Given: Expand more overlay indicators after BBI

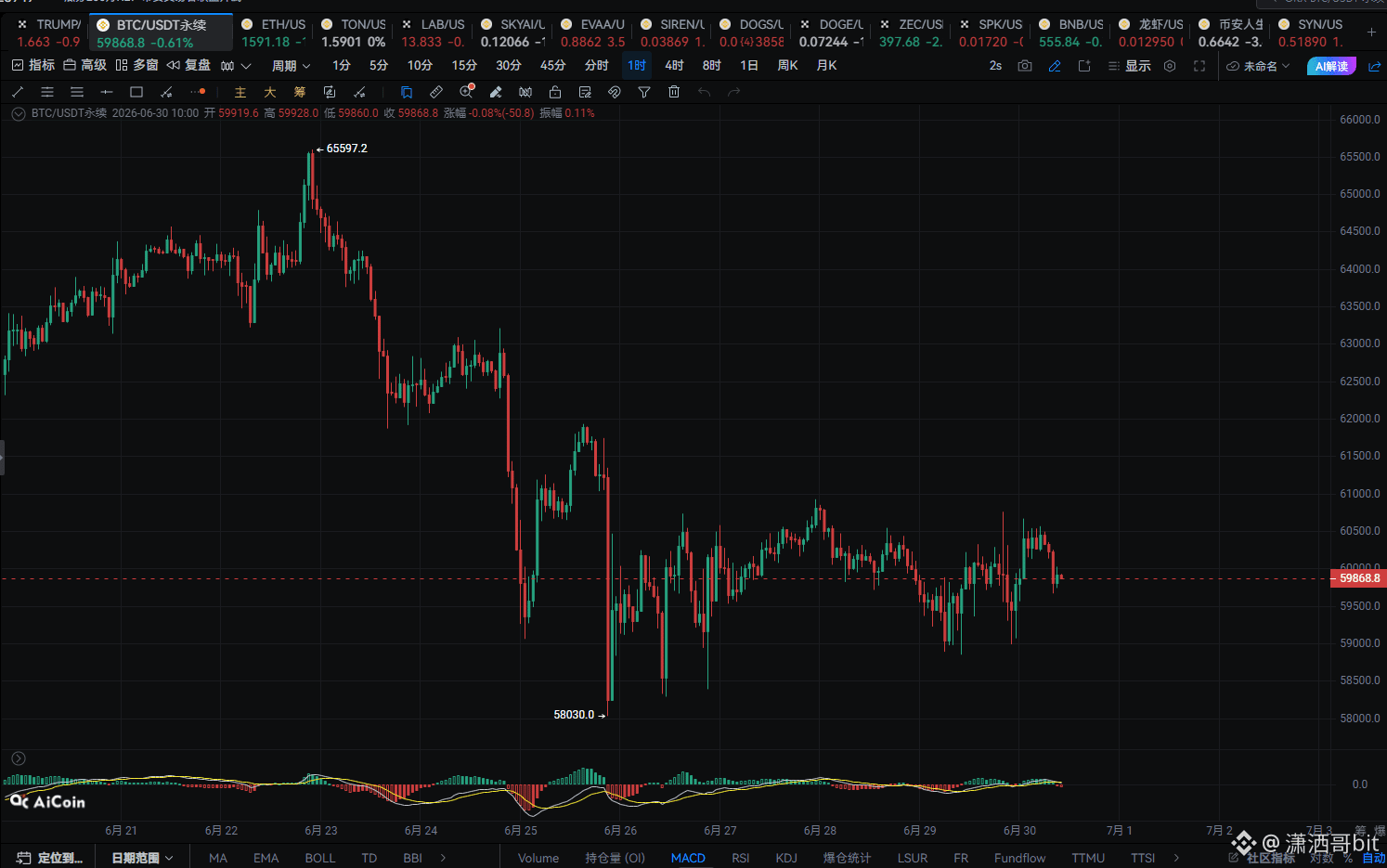Looking at the screenshot, I should click(444, 858).
